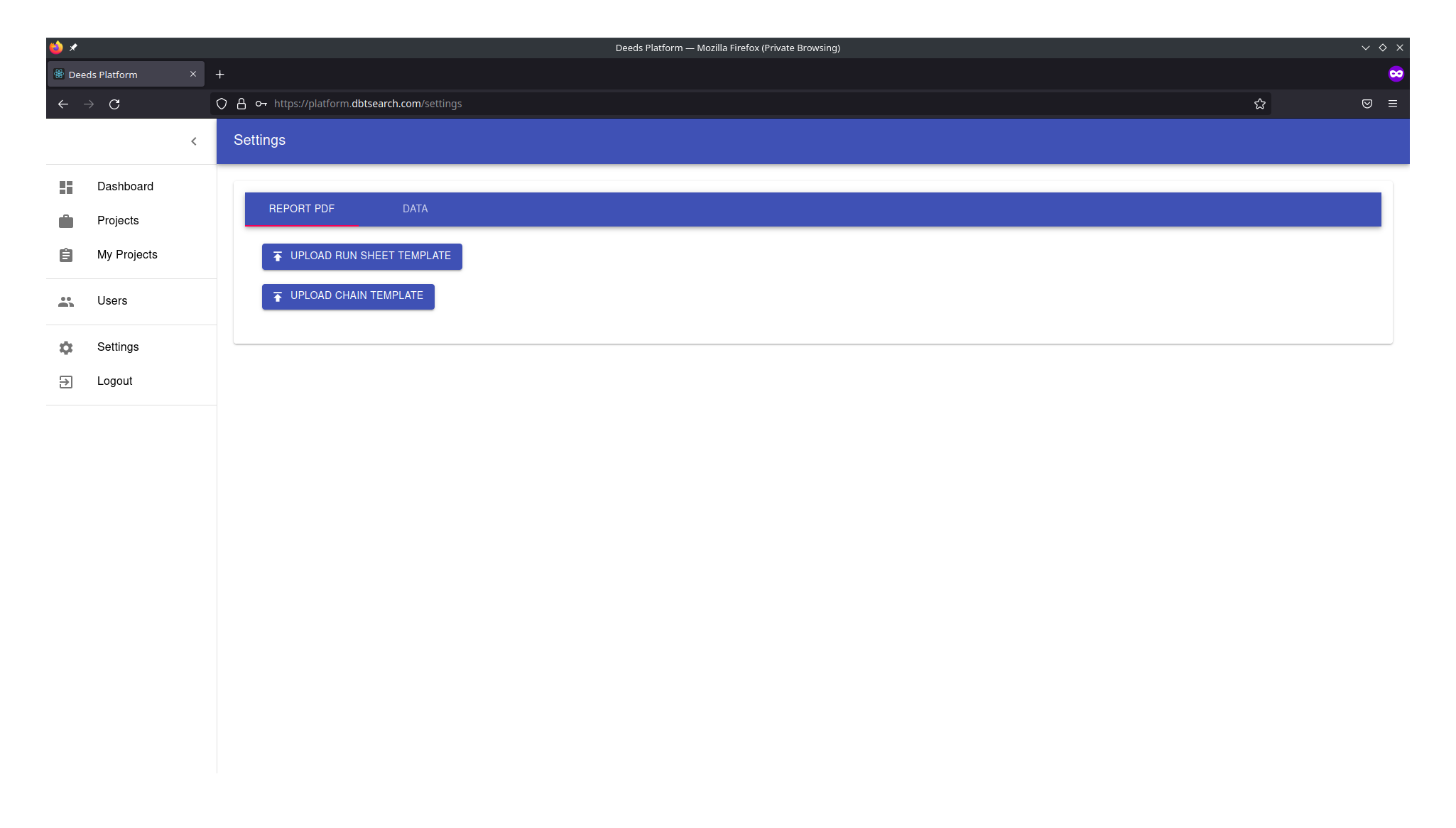Click the Dashboard grid icon in sidebar
This screenshot has width=1456, height=828.
click(66, 187)
